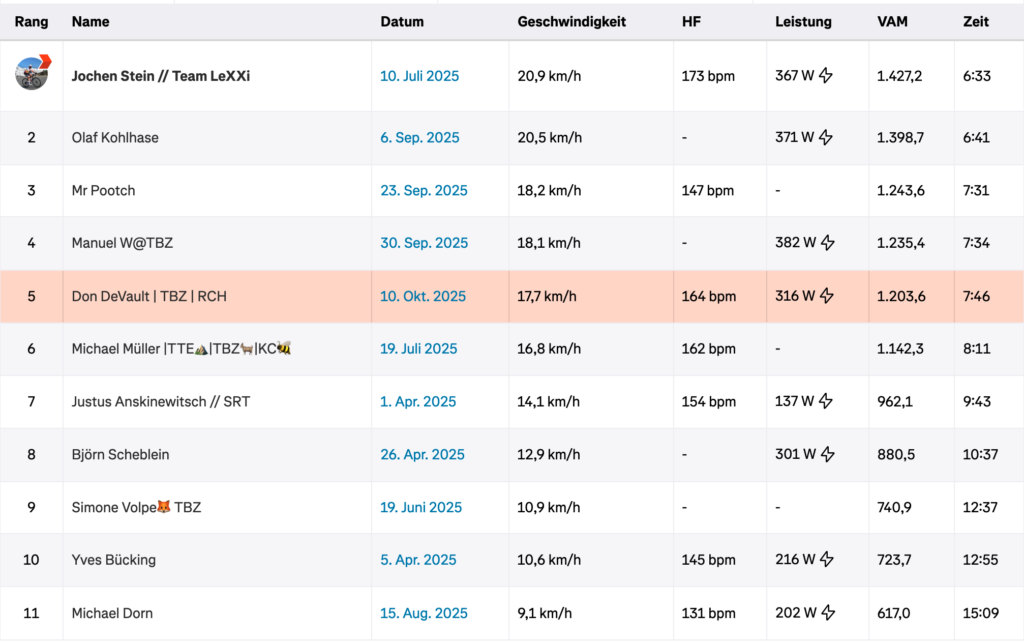
Task: Click the Geschwindigkeit column header
Action: click(571, 21)
